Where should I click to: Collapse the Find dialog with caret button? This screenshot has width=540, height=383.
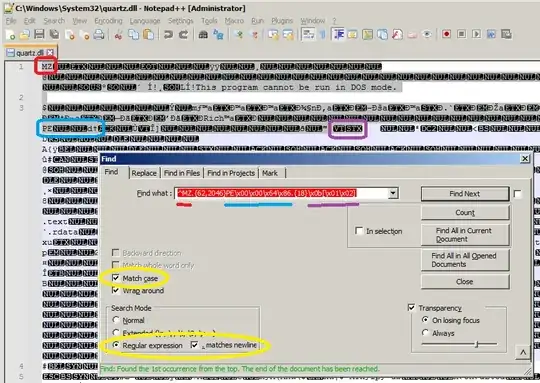tap(522, 352)
